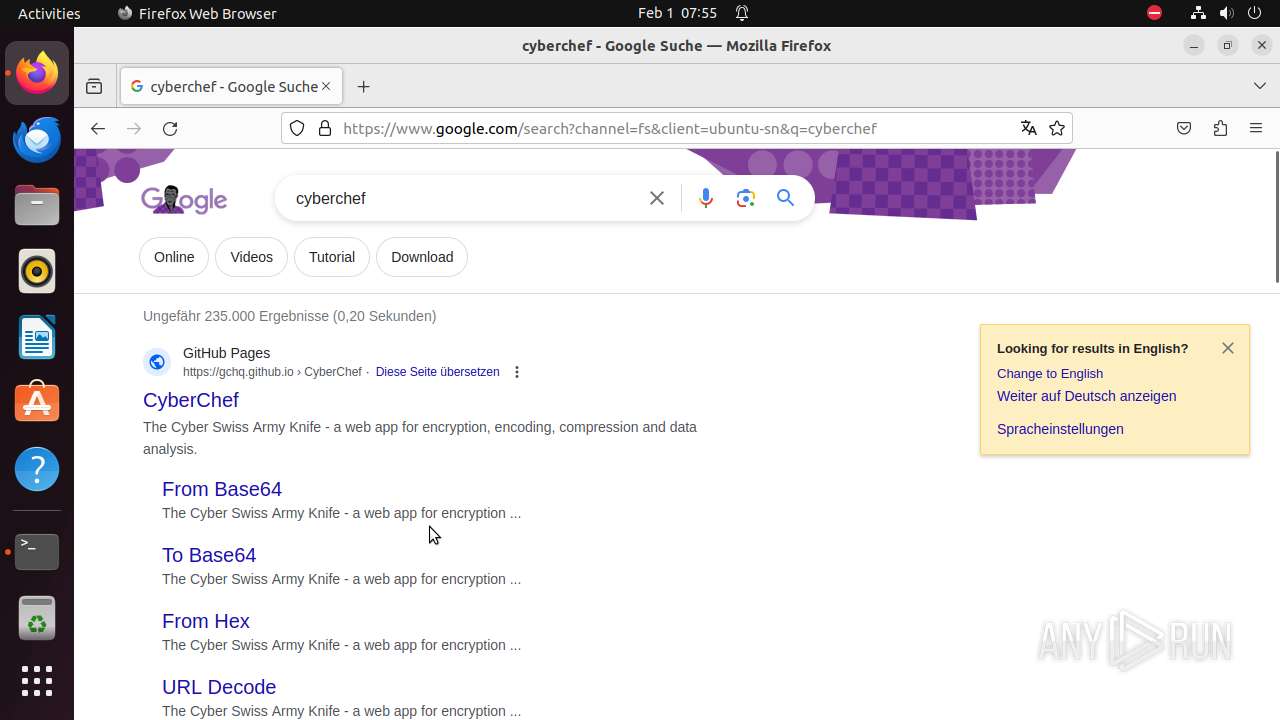Open Spracheinstellungen link
1280x720 pixels.
coord(1060,429)
